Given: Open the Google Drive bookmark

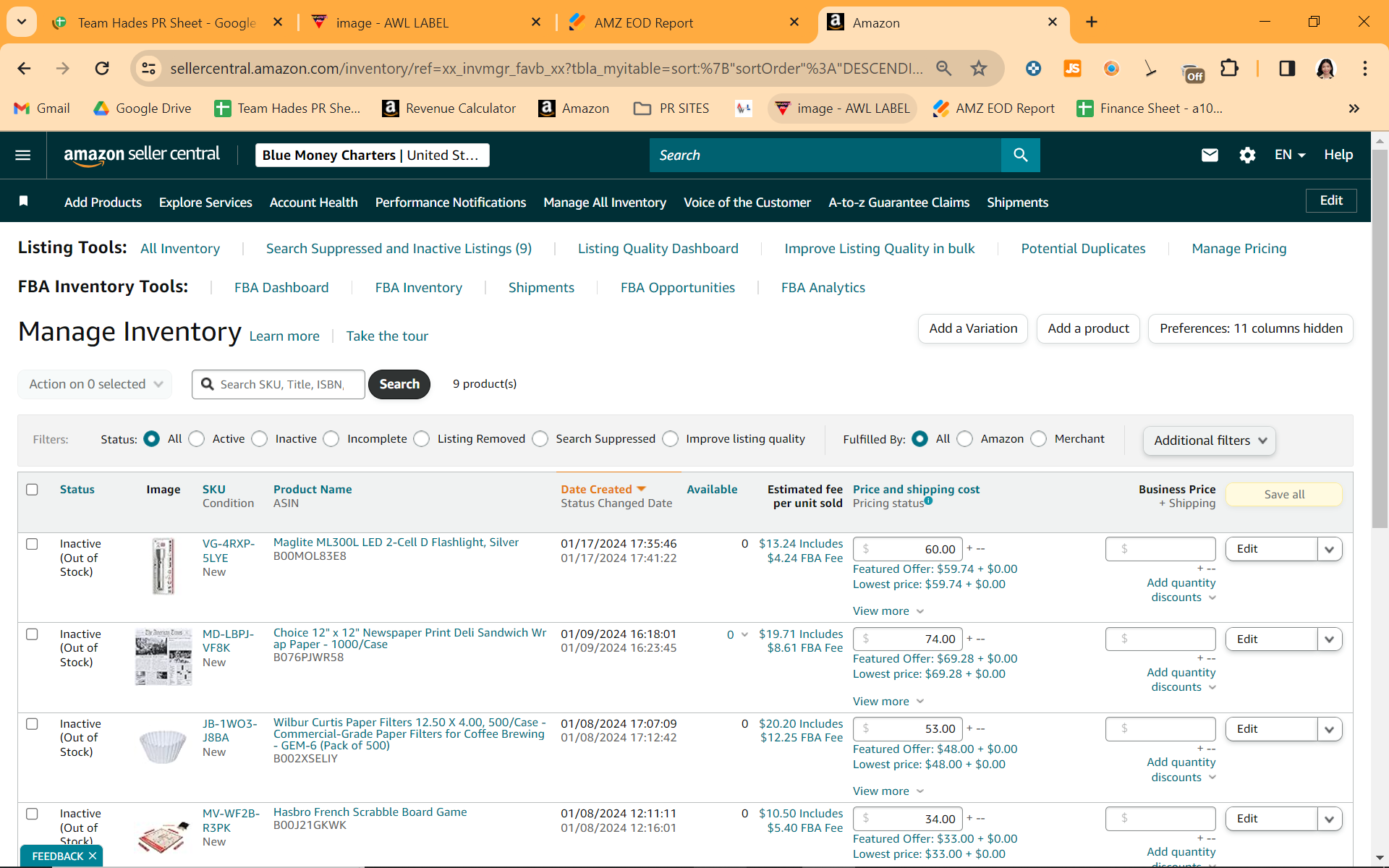Looking at the screenshot, I should pyautogui.click(x=143, y=109).
